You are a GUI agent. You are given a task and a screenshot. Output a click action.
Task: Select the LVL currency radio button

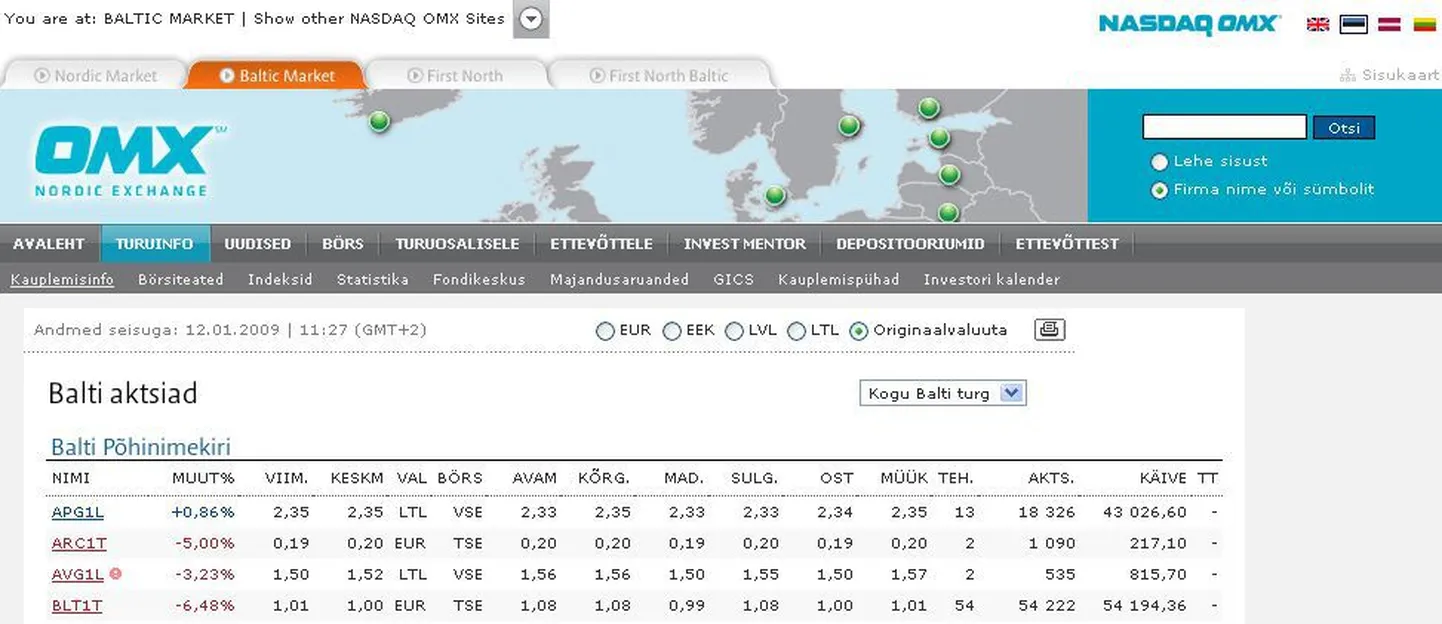[734, 331]
